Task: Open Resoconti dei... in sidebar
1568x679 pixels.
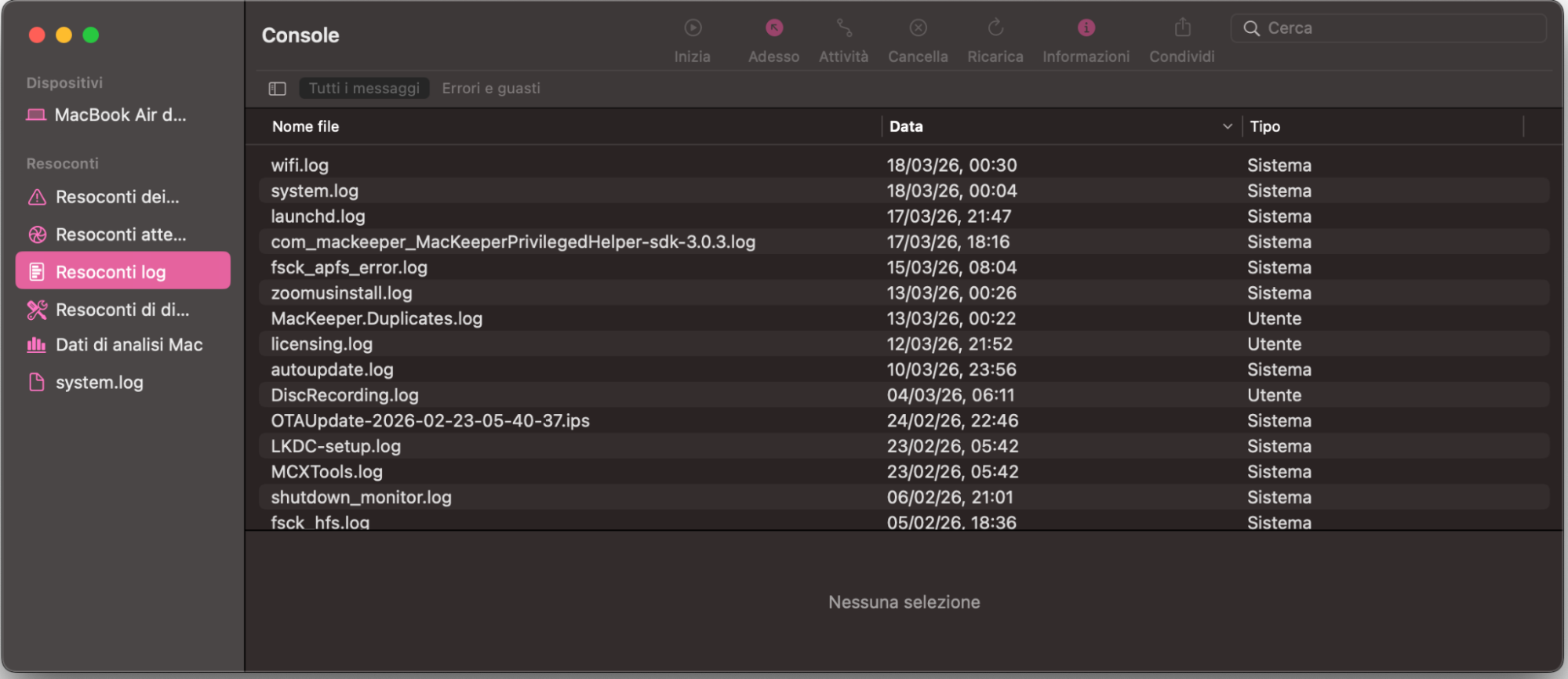Action: (x=123, y=197)
